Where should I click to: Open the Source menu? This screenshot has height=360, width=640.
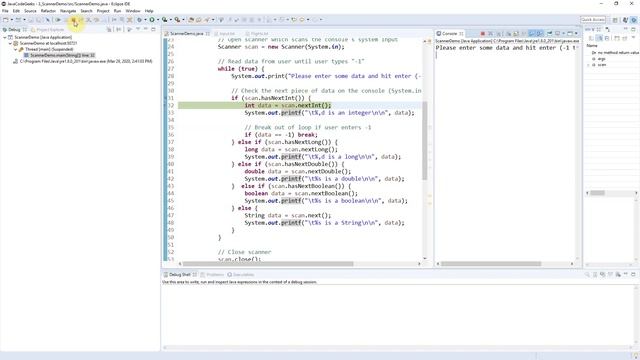pyautogui.click(x=30, y=11)
